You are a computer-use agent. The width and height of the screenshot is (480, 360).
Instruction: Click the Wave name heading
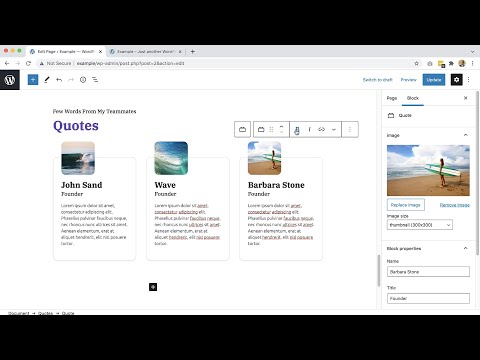[x=165, y=185]
